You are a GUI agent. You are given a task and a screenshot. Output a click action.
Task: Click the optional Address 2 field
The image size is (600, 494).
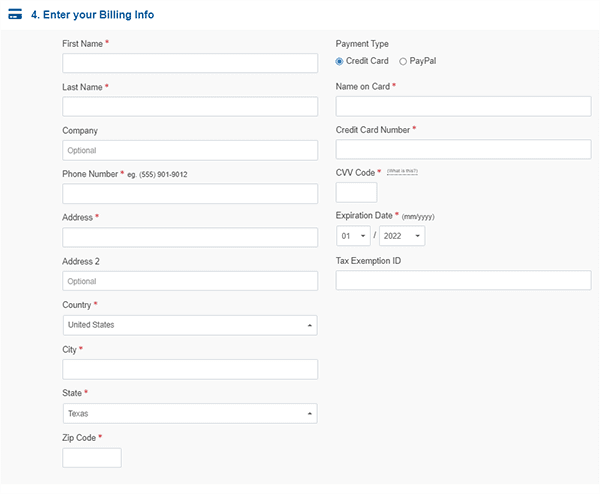point(190,281)
